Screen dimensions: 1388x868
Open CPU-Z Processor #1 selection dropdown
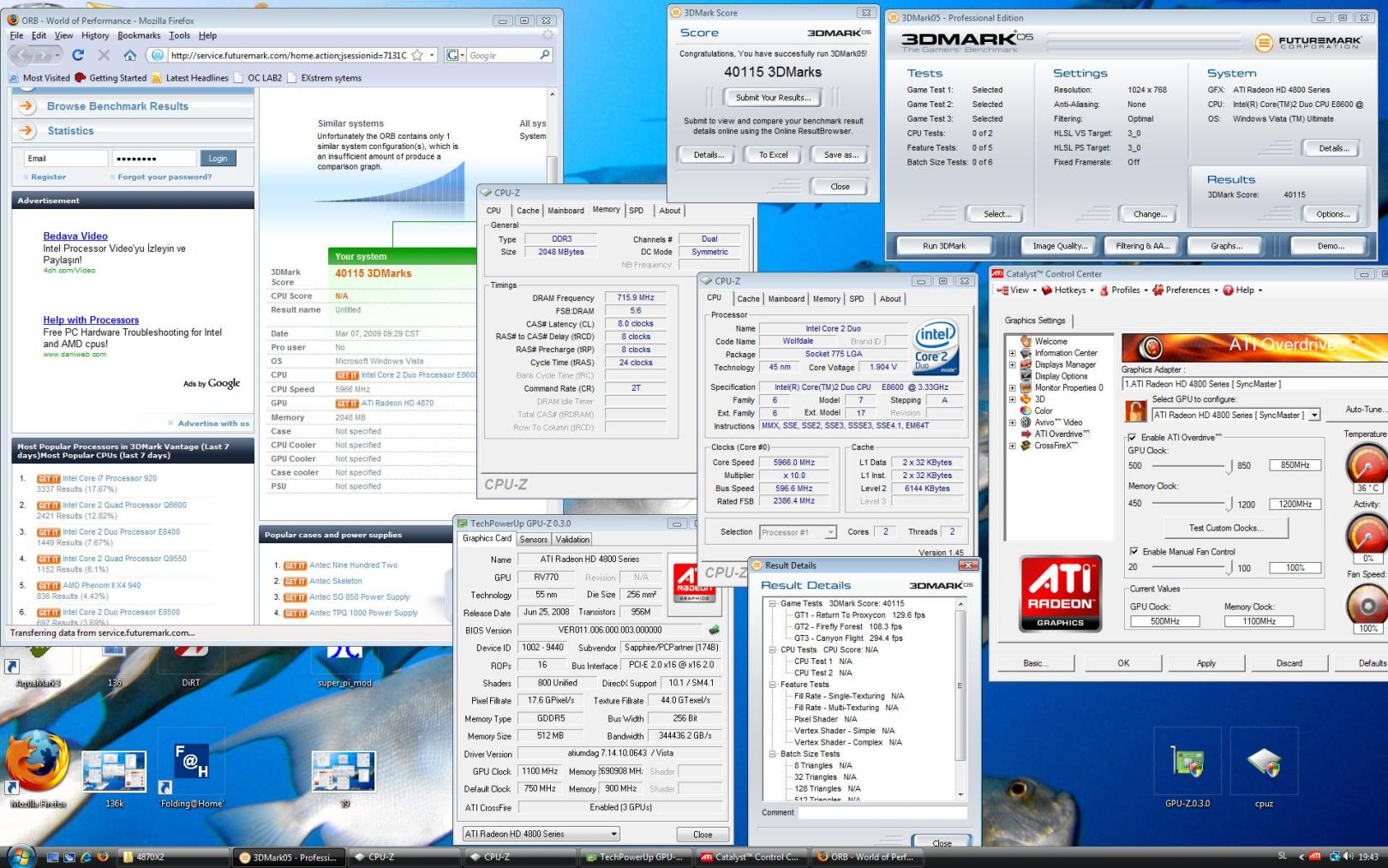[830, 532]
